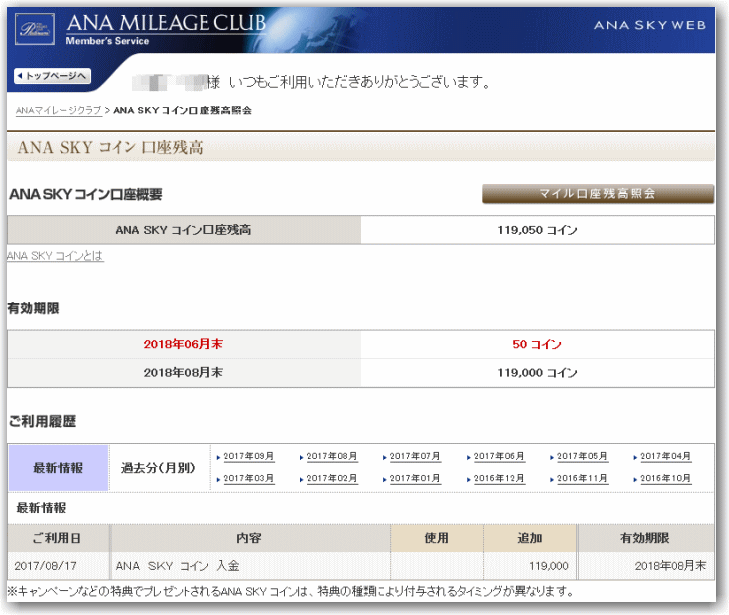Open the 2016年12月 history link
This screenshot has width=729, height=615.
coord(499,478)
